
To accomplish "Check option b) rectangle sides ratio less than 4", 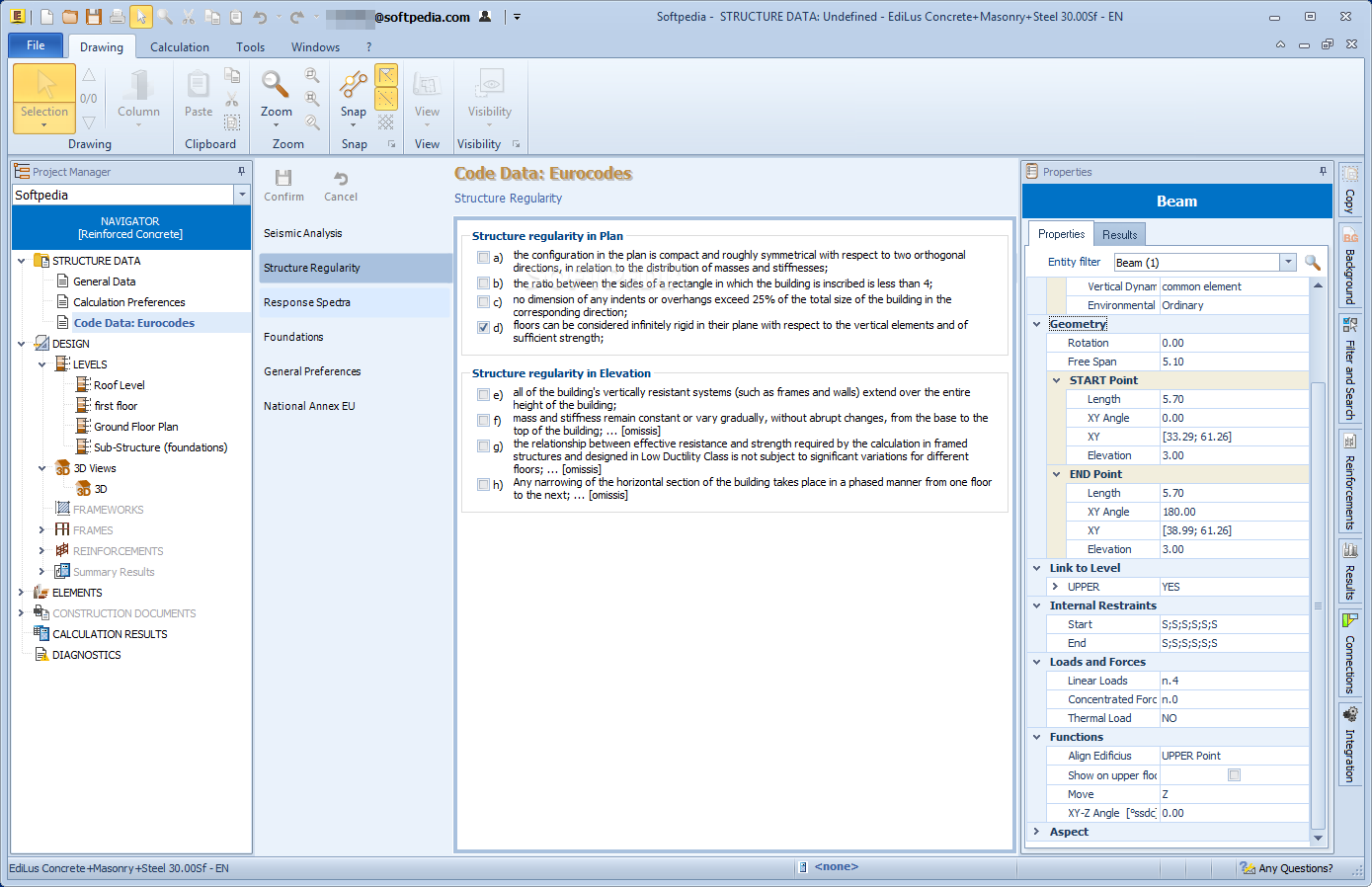I will pyautogui.click(x=483, y=283).
